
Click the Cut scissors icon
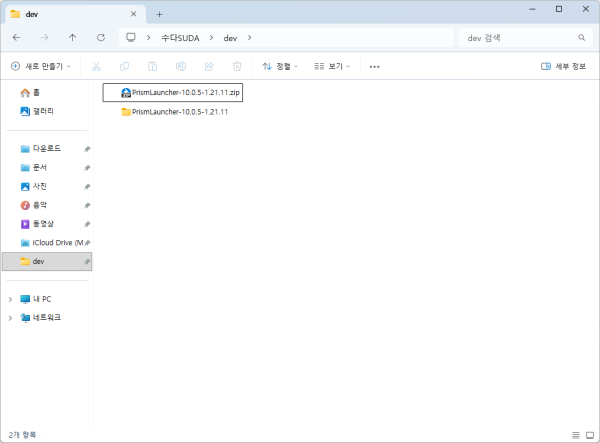tap(96, 67)
